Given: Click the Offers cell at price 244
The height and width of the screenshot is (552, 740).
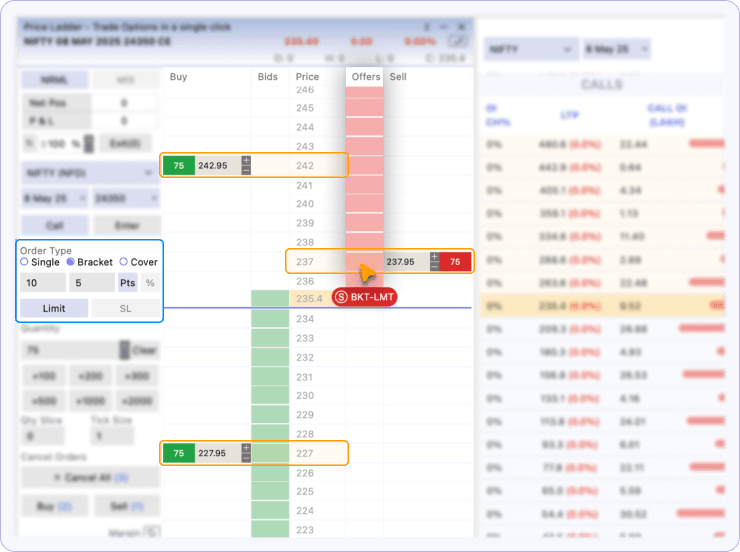Looking at the screenshot, I should [x=364, y=126].
